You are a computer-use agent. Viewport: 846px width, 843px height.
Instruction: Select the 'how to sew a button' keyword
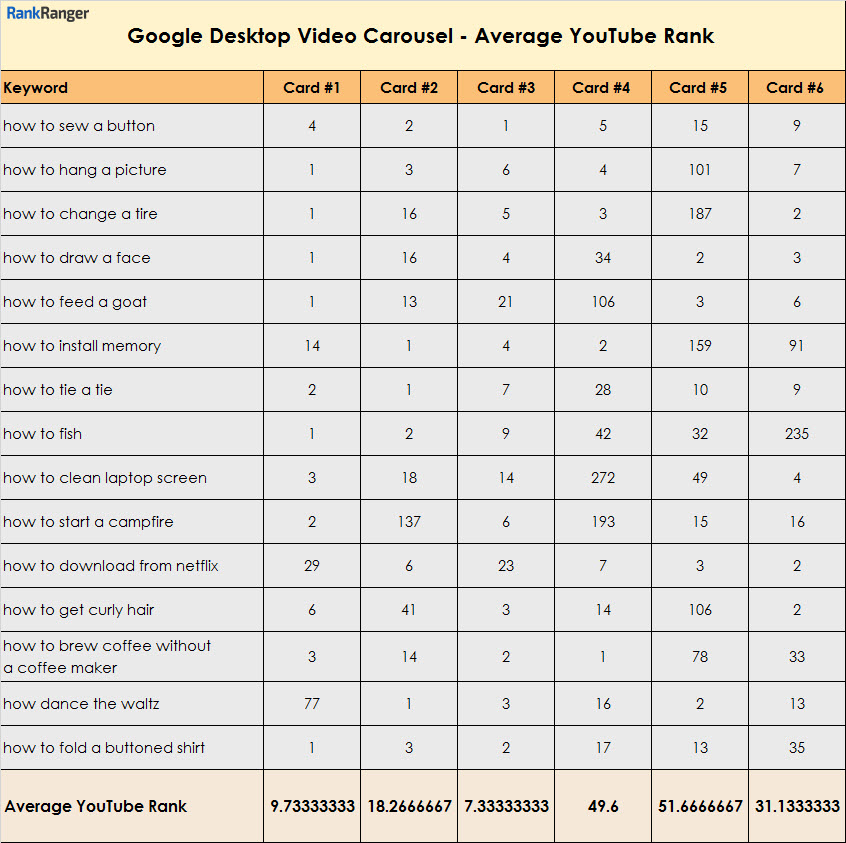tap(79, 126)
